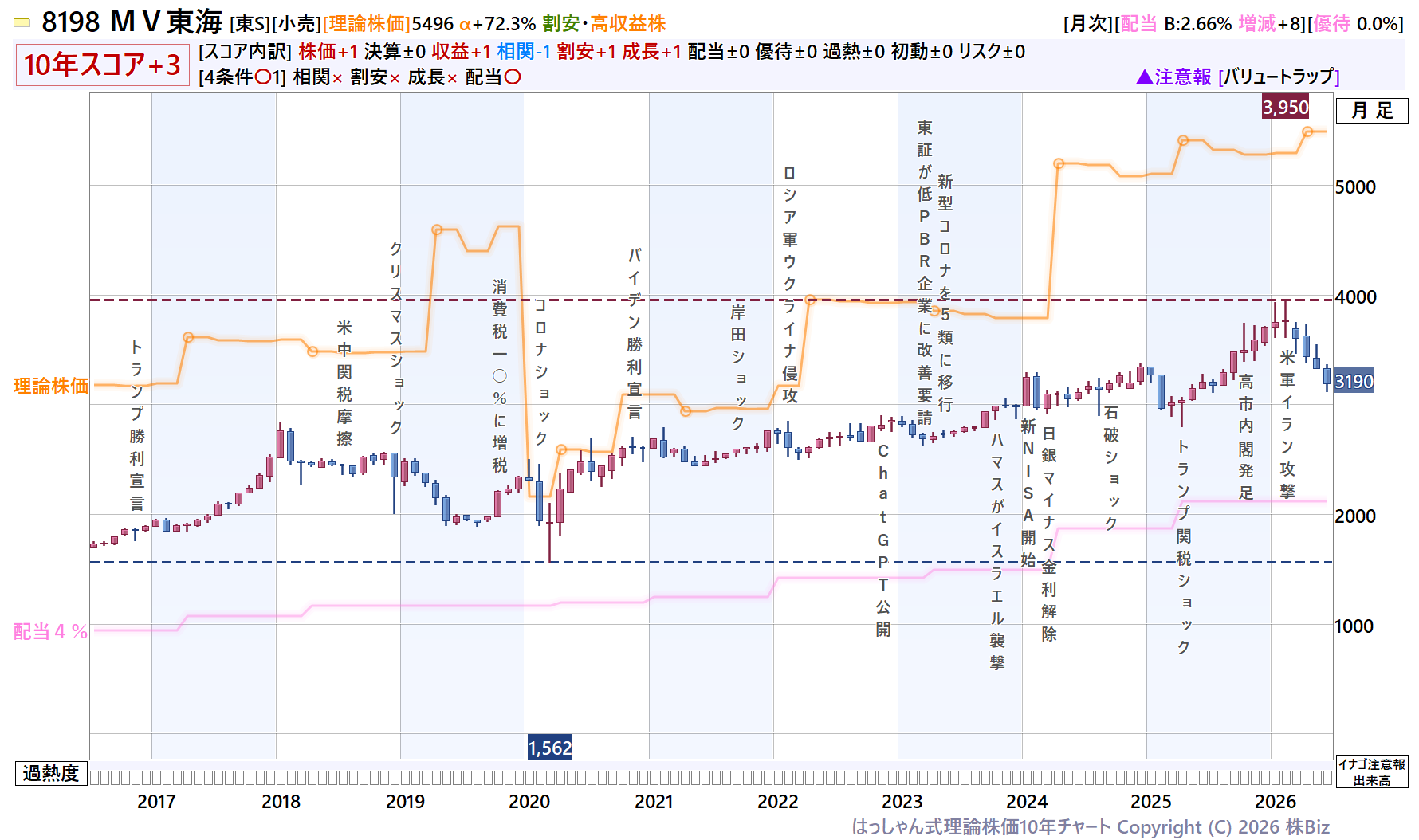The width and height of the screenshot is (1419, 840).
Task: Click the 株価+1 score item
Action: (x=328, y=51)
